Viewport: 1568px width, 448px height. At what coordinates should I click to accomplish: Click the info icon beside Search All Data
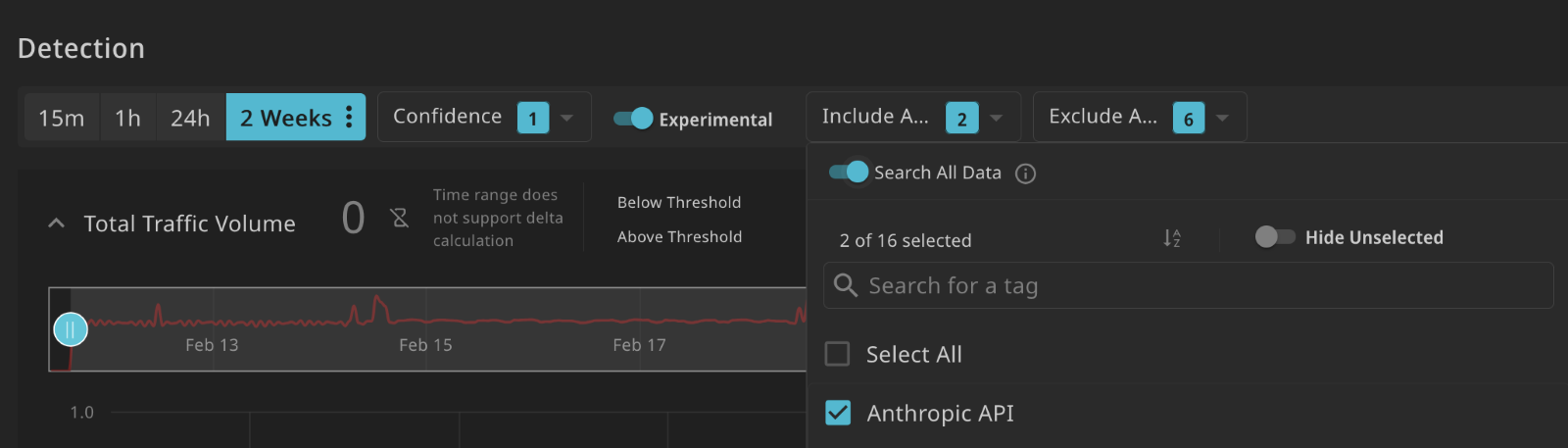(1025, 174)
